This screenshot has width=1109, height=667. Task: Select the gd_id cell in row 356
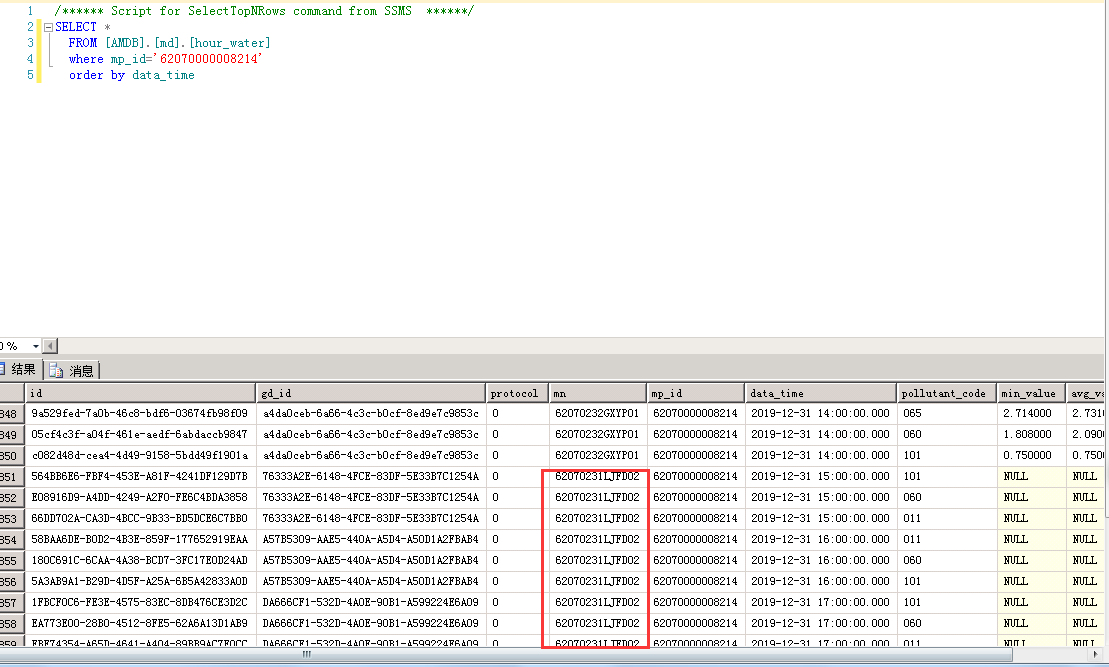(x=371, y=582)
